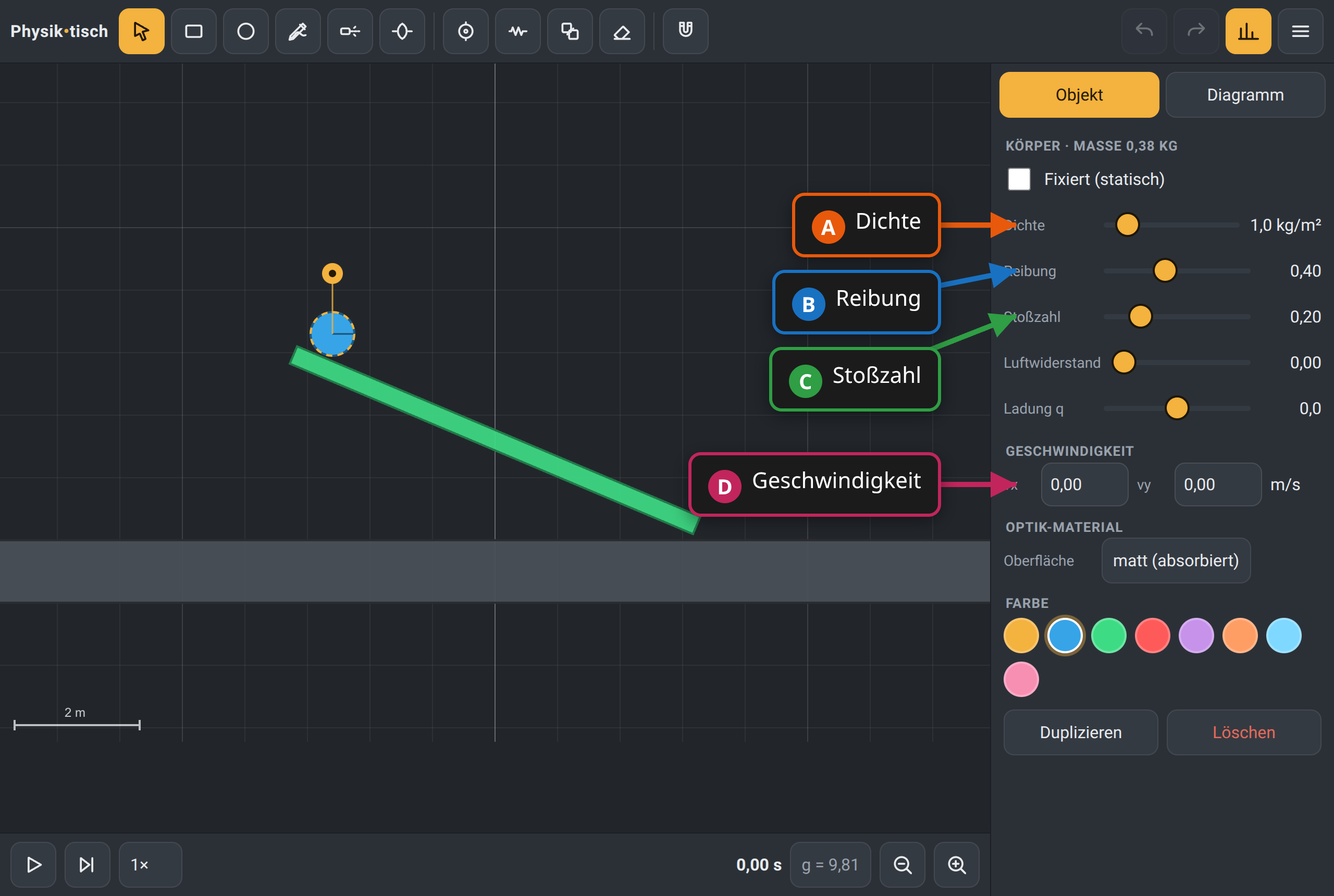Switch to the Diagramm tab

tap(1245, 95)
